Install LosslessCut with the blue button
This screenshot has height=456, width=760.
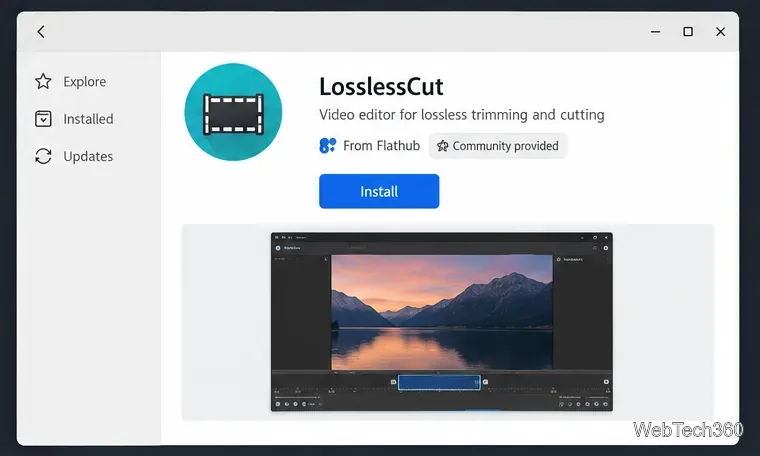click(x=379, y=191)
